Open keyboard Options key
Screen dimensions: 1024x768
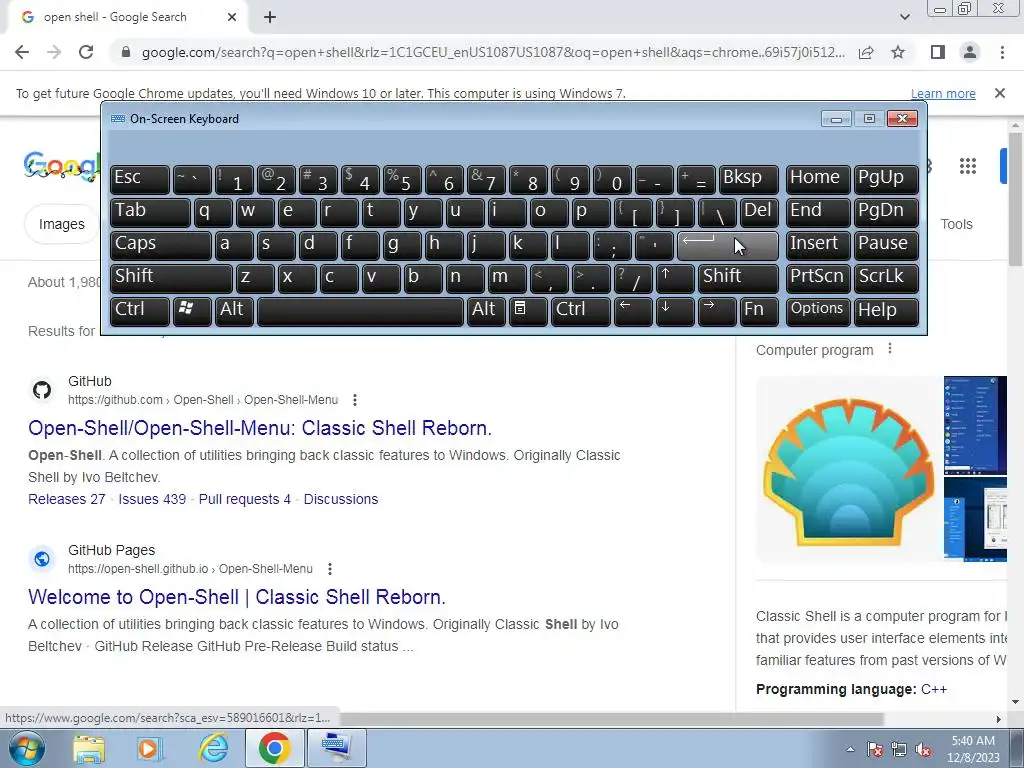pos(818,311)
